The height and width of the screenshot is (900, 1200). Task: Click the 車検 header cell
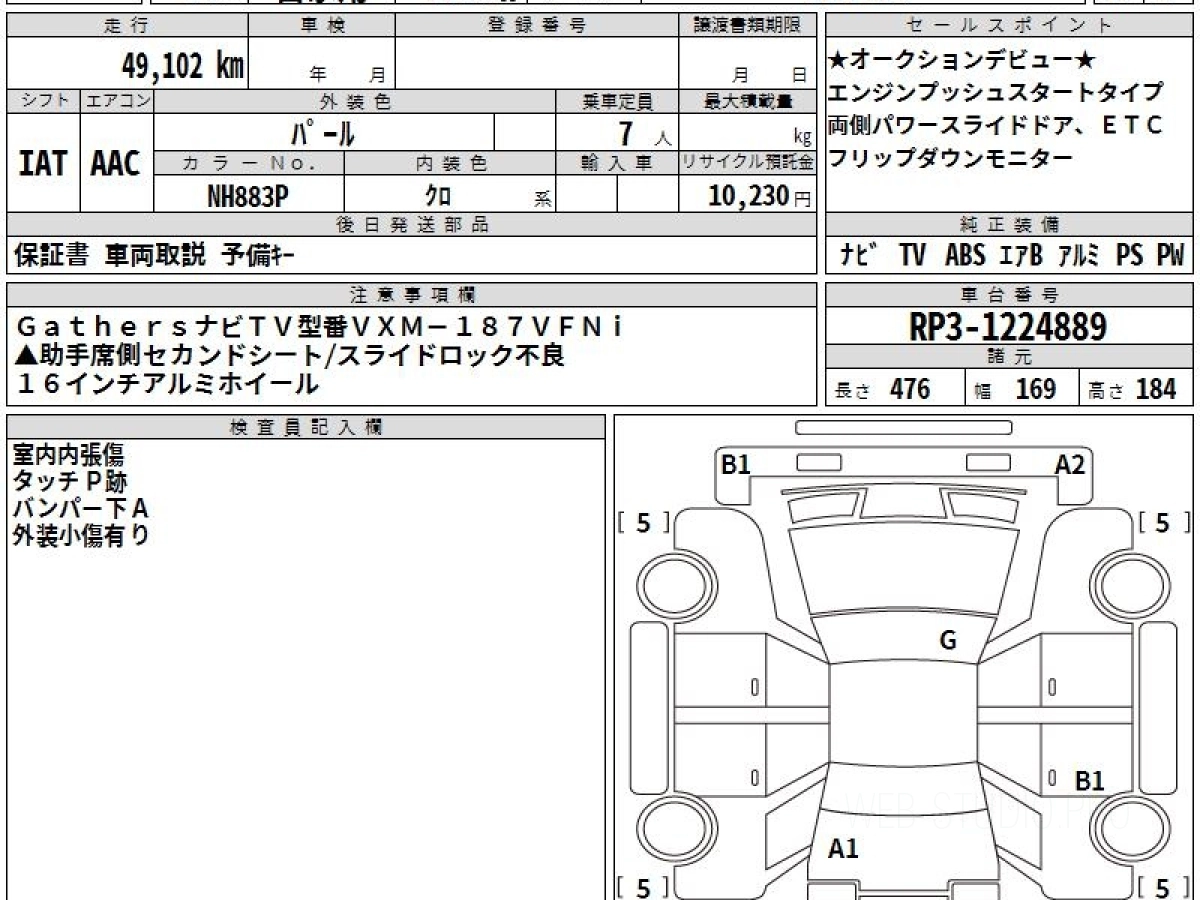pos(322,26)
